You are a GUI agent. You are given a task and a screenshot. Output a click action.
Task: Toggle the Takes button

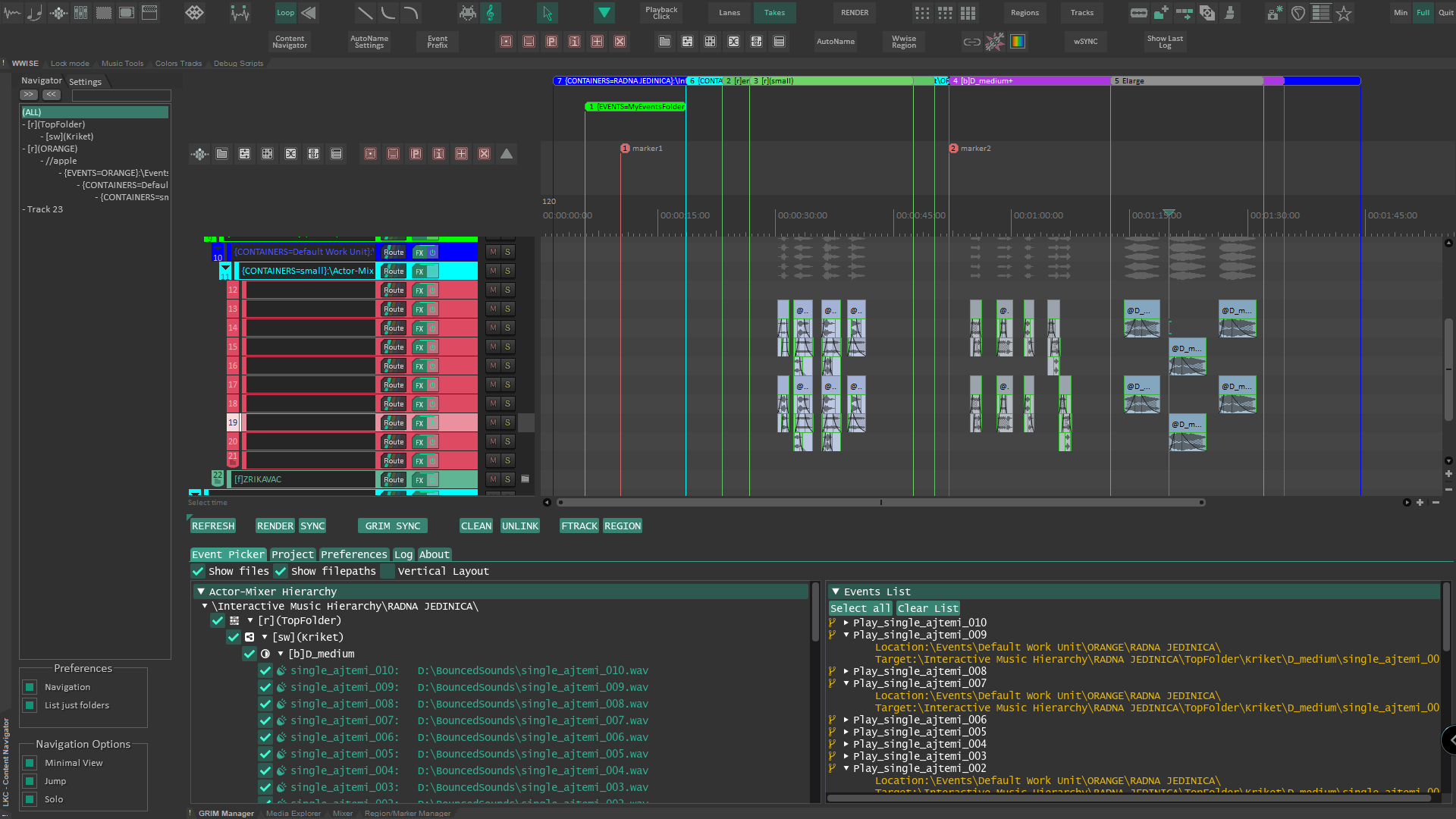(x=774, y=13)
